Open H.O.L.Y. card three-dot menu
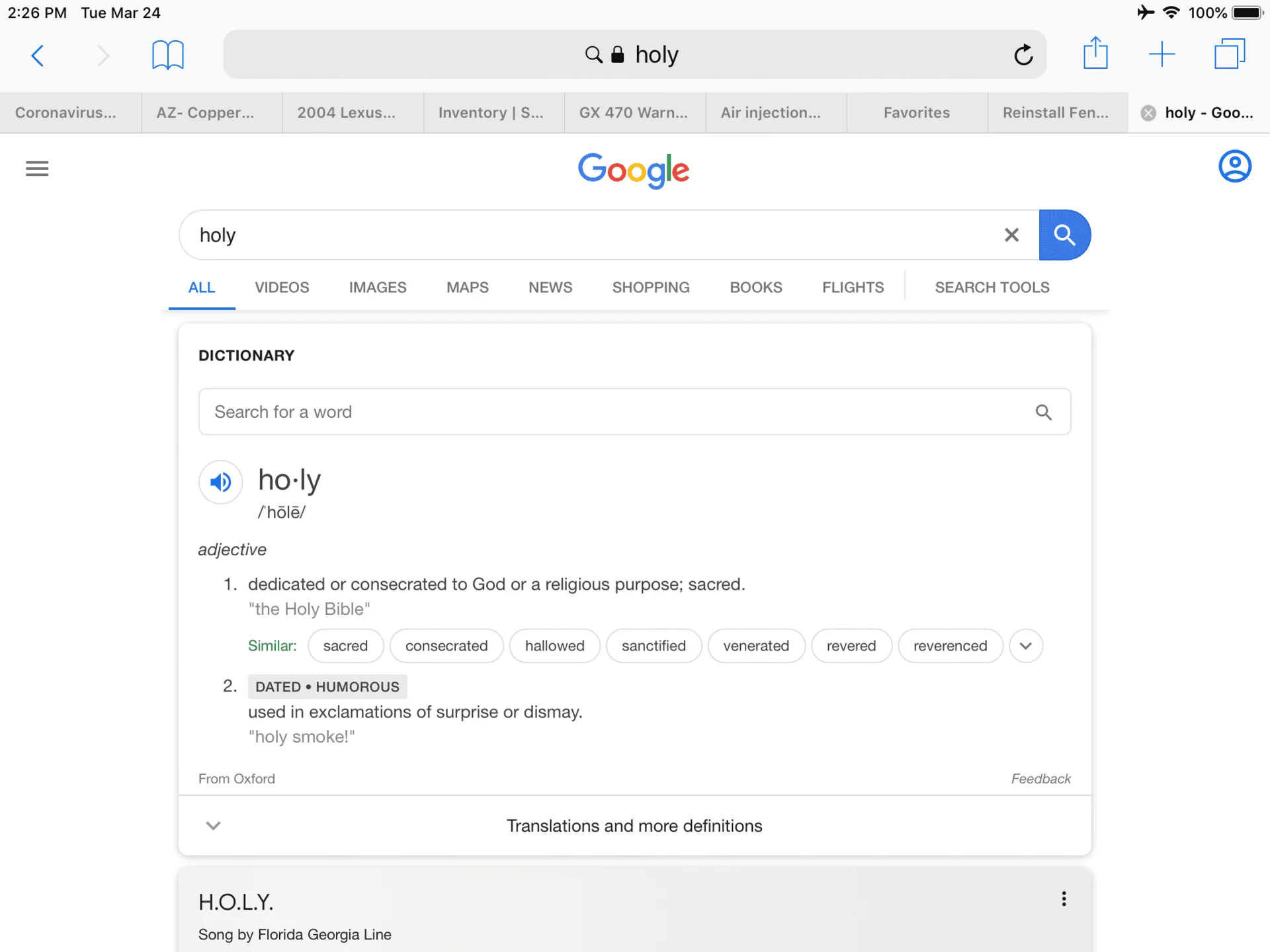This screenshot has height=952, width=1270. point(1064,898)
